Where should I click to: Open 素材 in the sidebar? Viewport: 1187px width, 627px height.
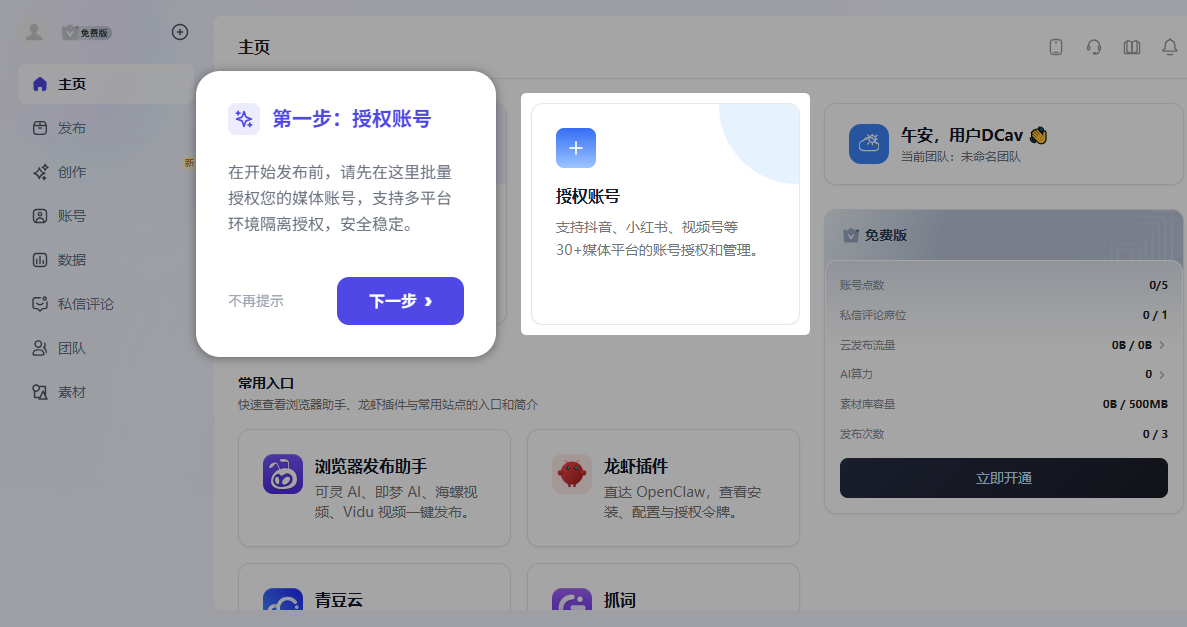pos(106,392)
